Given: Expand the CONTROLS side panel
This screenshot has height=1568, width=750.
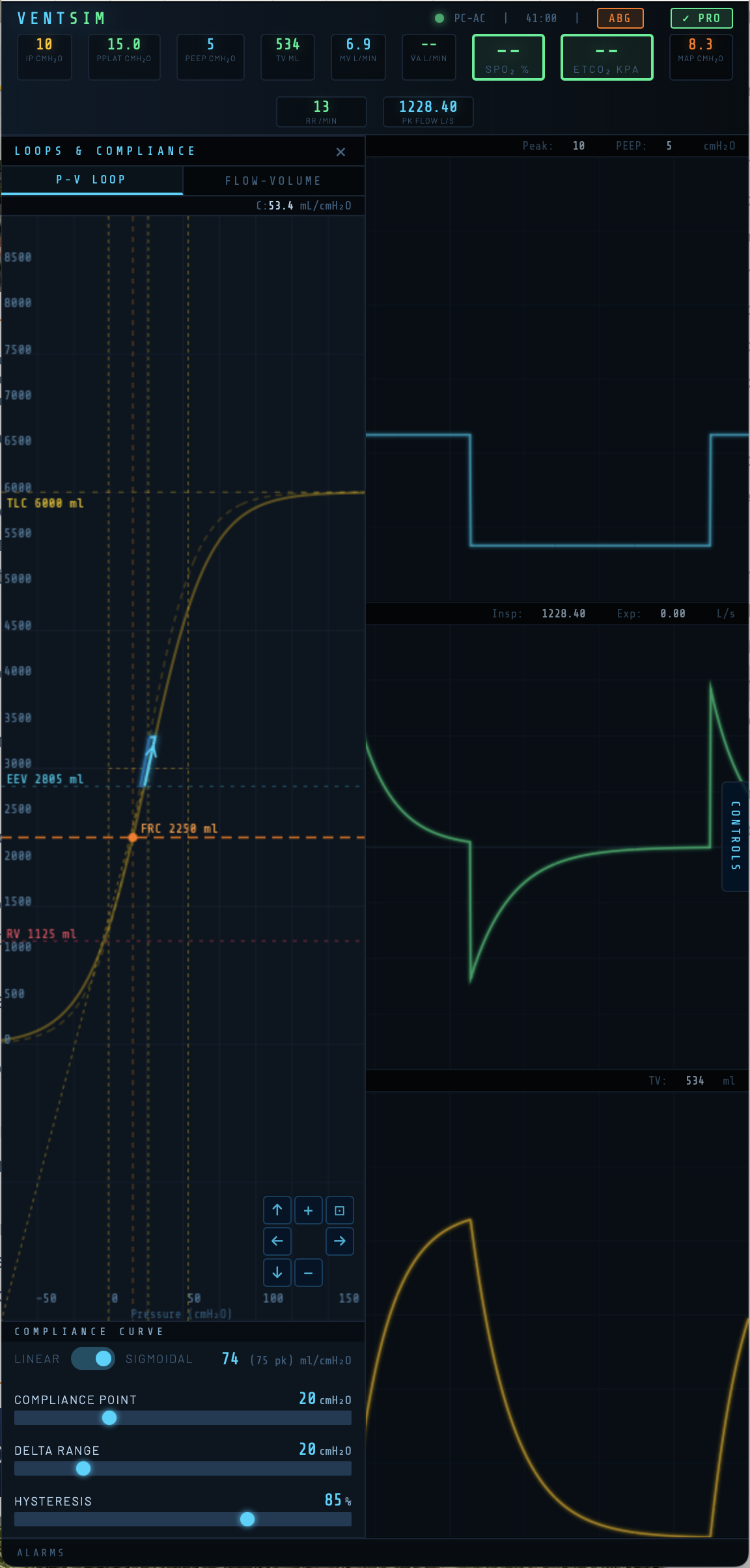Looking at the screenshot, I should point(735,836).
